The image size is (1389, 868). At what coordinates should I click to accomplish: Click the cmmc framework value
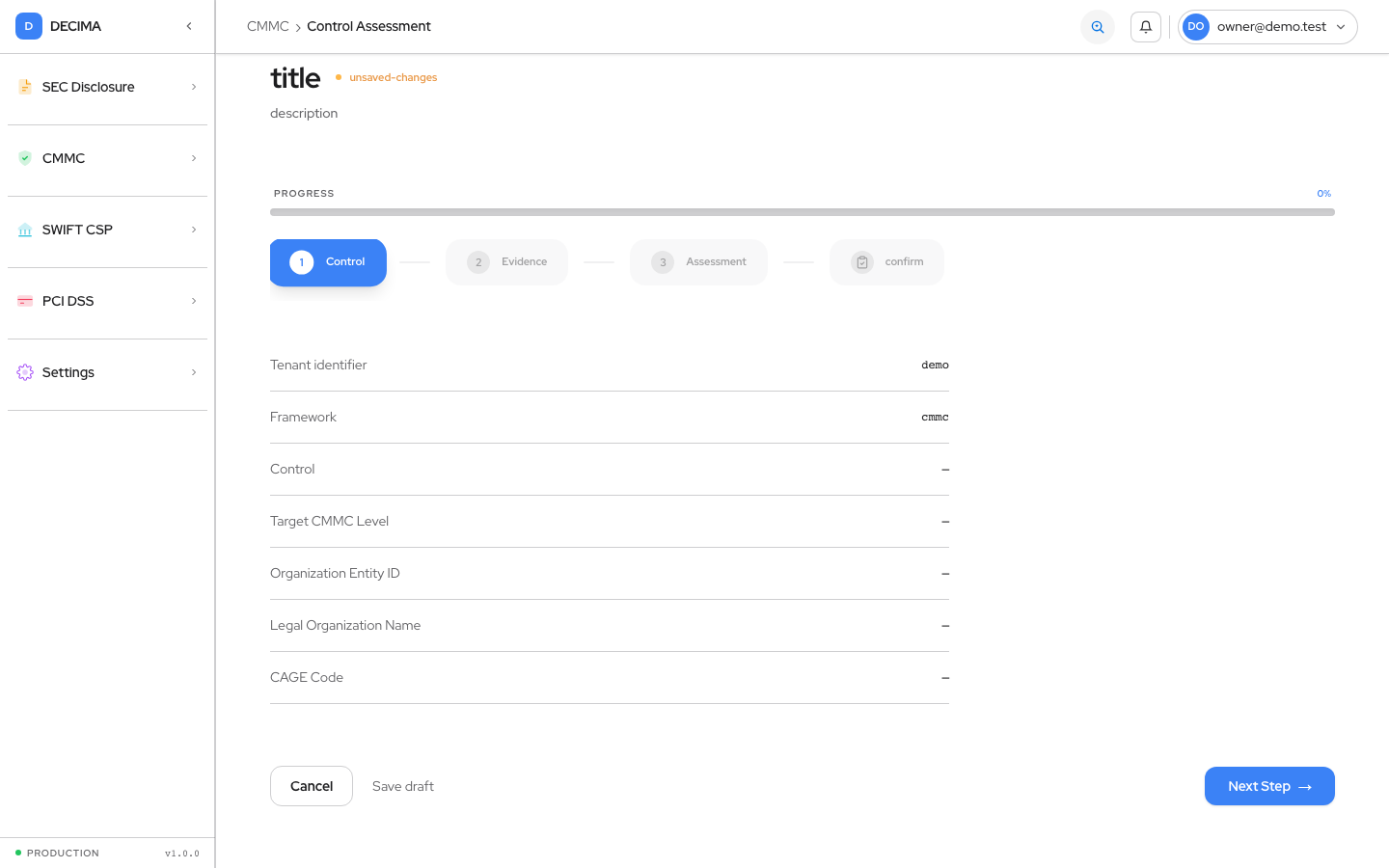(x=935, y=418)
